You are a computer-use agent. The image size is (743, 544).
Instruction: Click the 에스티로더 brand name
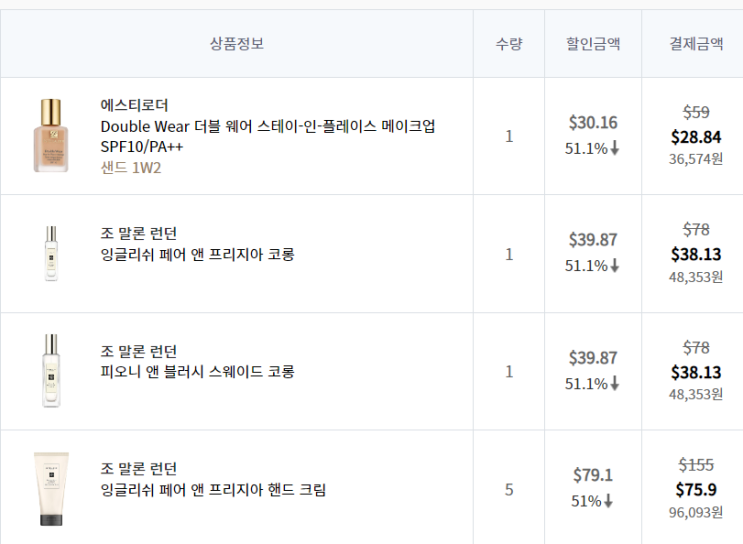(x=135, y=105)
